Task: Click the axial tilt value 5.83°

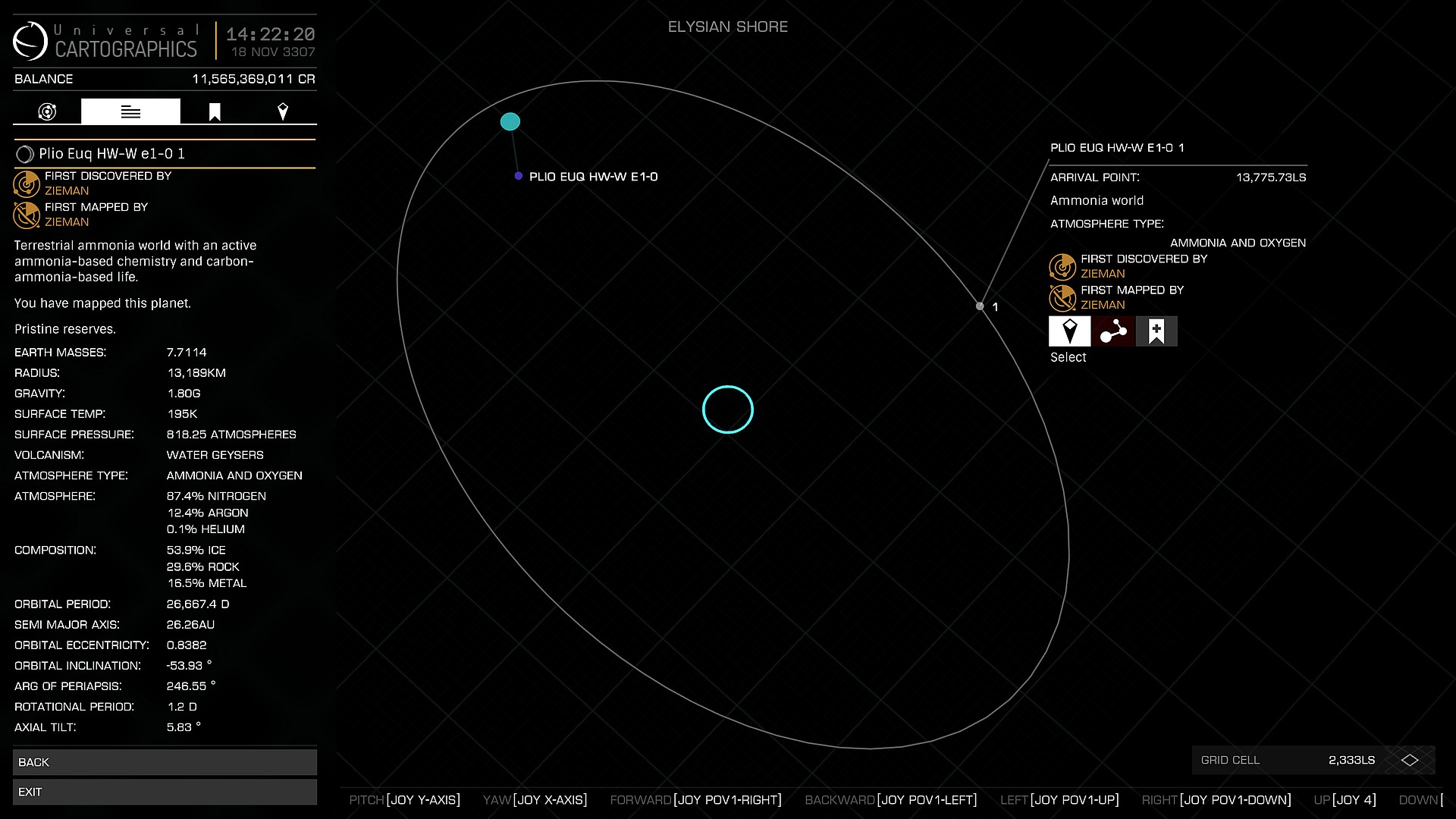Action: pos(184,727)
